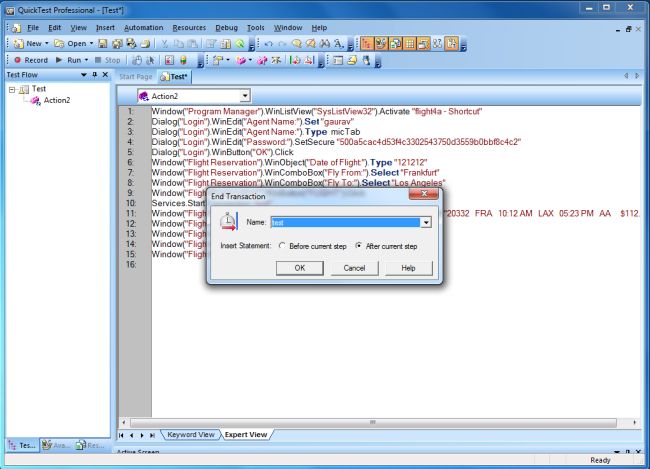The image size is (650, 469).
Task: Expand the Run button dropdown arrow
Action: coord(86,60)
